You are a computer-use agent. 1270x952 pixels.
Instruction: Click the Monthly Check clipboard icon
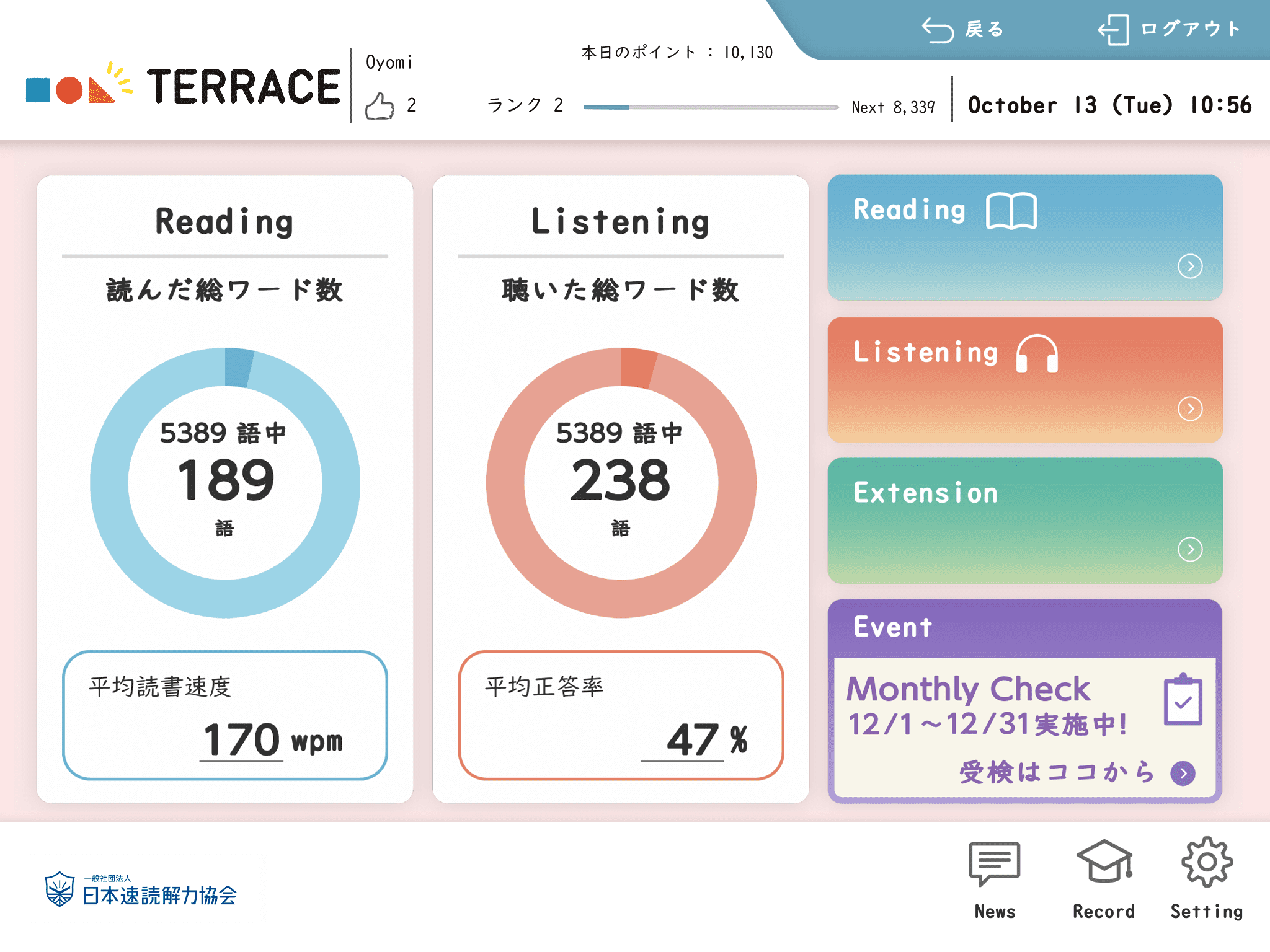[1183, 700]
